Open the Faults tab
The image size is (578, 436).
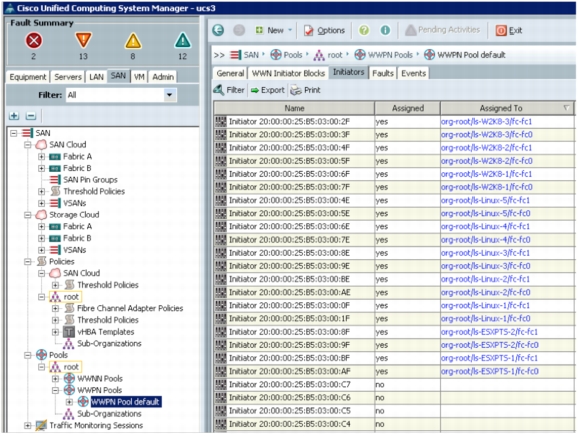click(383, 73)
